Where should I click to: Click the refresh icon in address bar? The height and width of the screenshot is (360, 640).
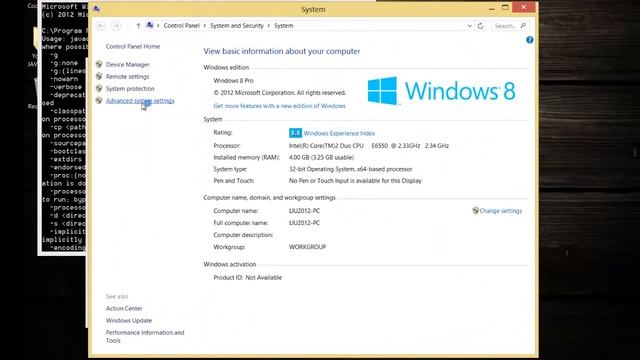click(480, 26)
